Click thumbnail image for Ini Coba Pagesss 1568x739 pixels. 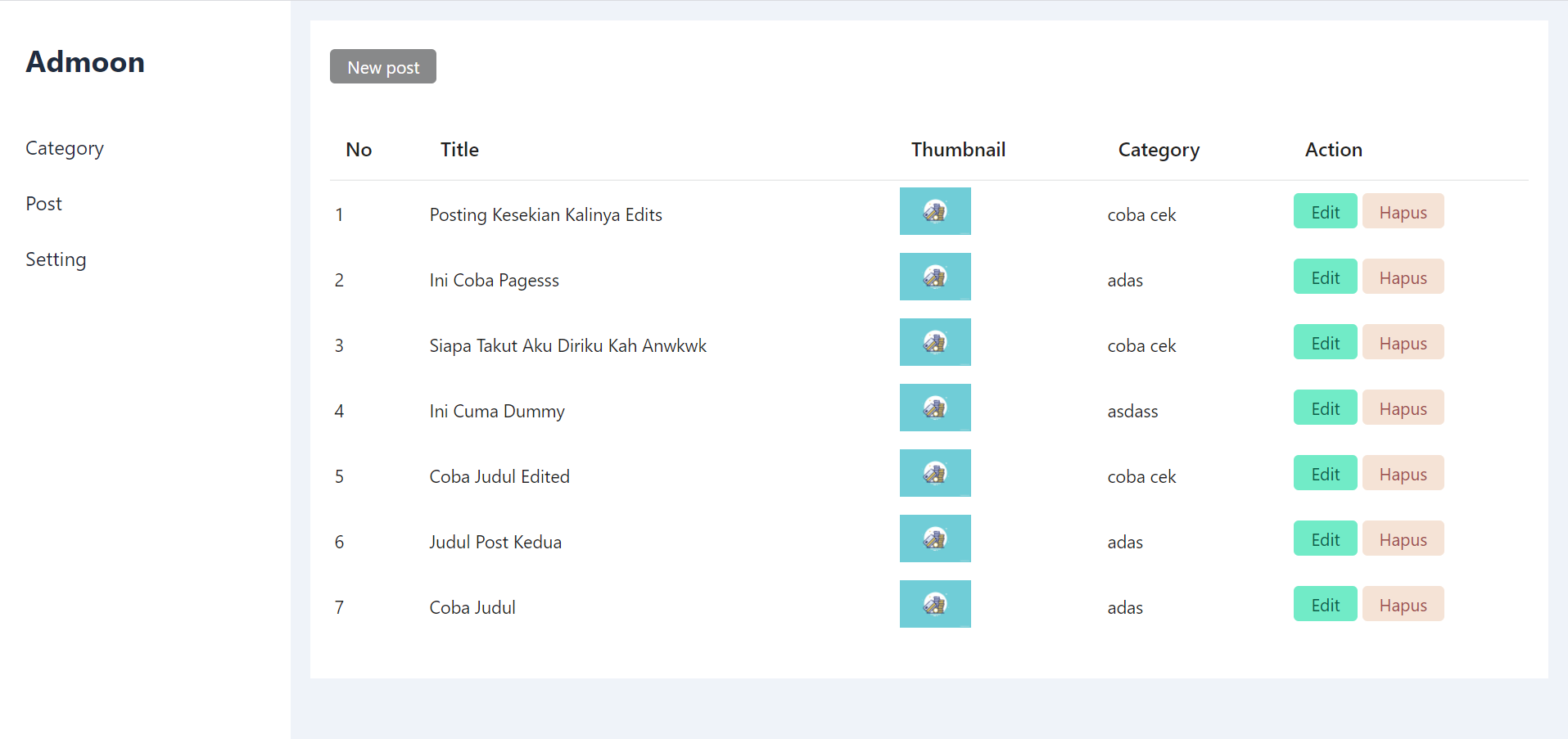tap(934, 277)
